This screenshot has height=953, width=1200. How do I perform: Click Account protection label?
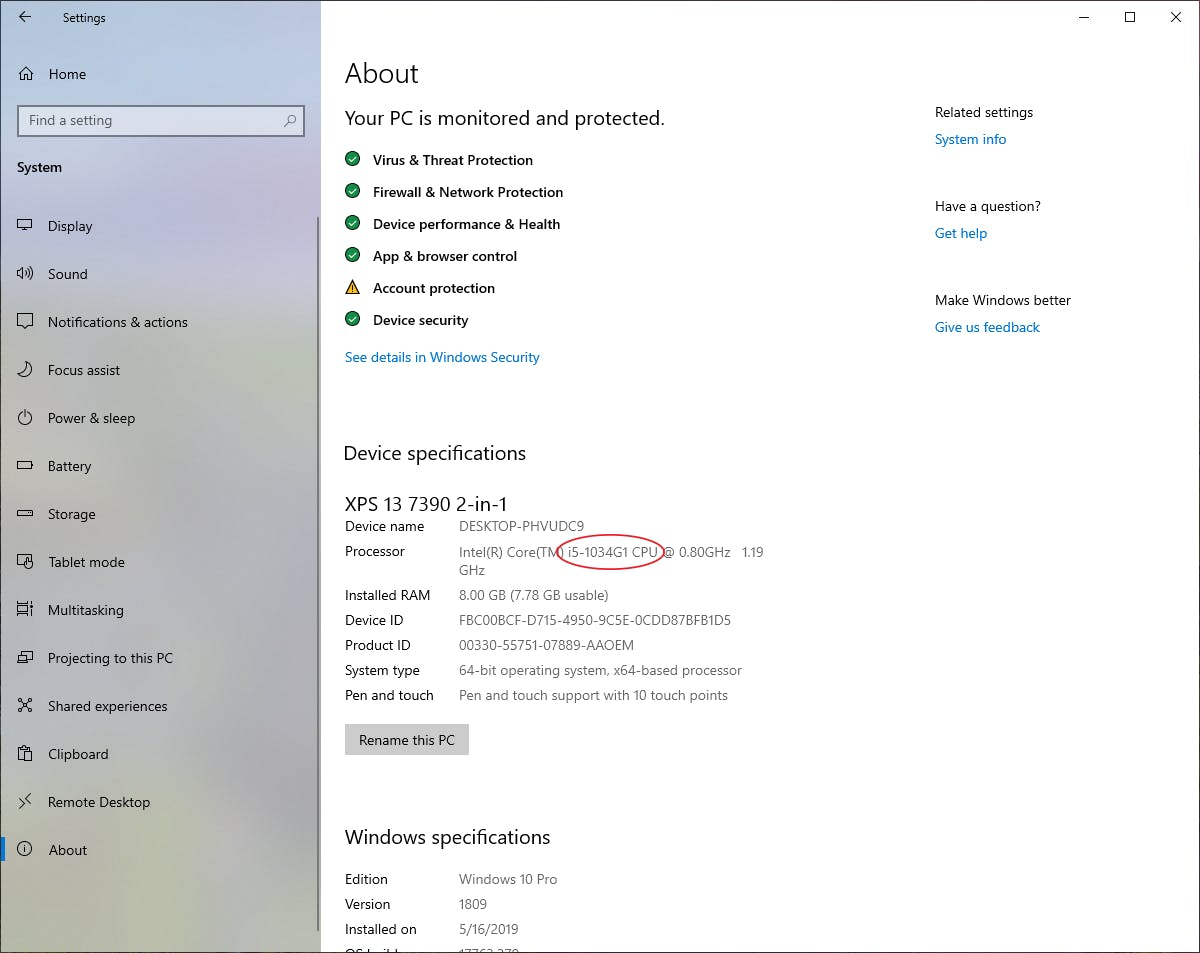[x=434, y=288]
